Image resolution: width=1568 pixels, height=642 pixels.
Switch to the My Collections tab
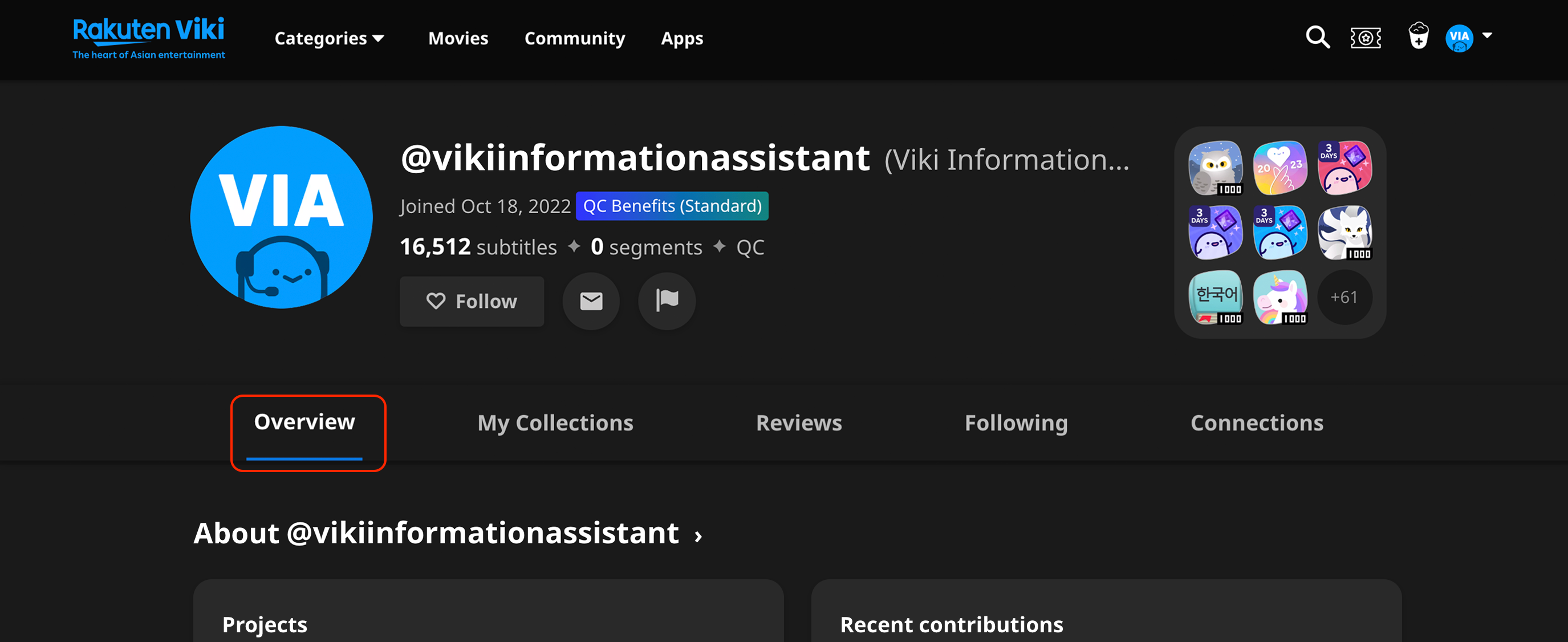(555, 423)
